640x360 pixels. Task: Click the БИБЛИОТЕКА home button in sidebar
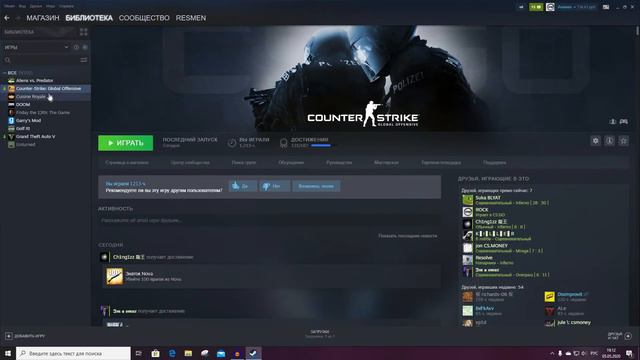(x=39, y=32)
